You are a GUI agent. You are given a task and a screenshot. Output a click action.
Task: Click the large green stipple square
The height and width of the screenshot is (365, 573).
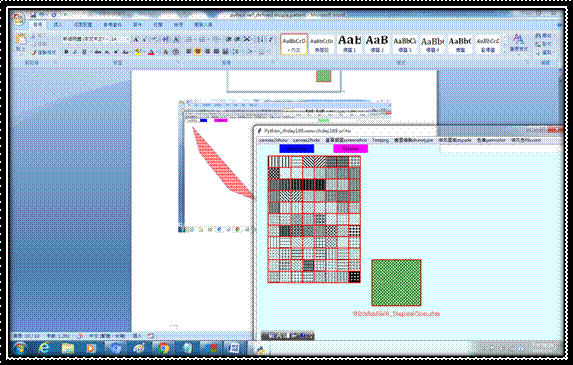396,282
